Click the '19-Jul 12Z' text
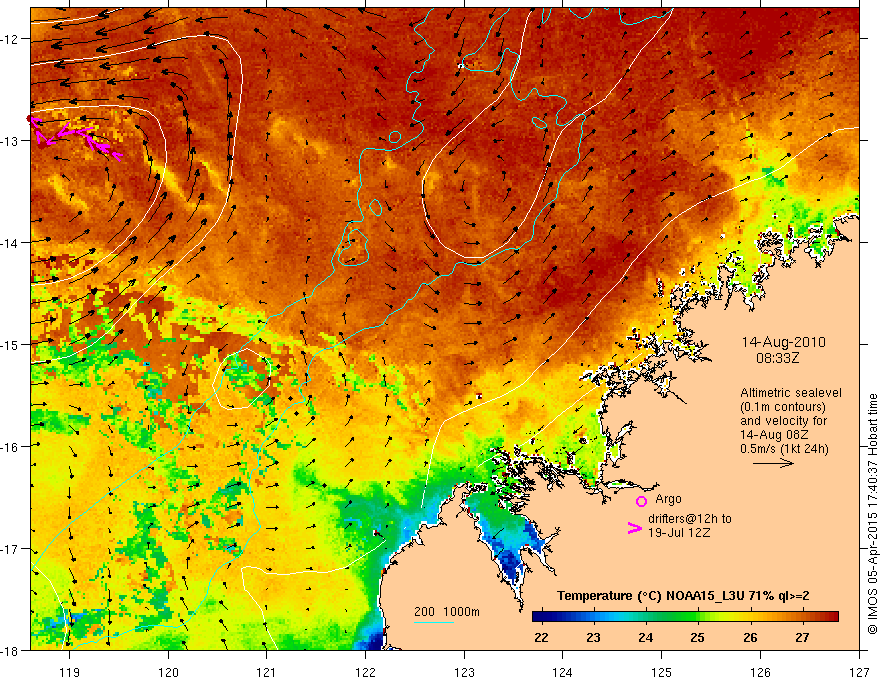The image size is (880, 680). coord(679,532)
